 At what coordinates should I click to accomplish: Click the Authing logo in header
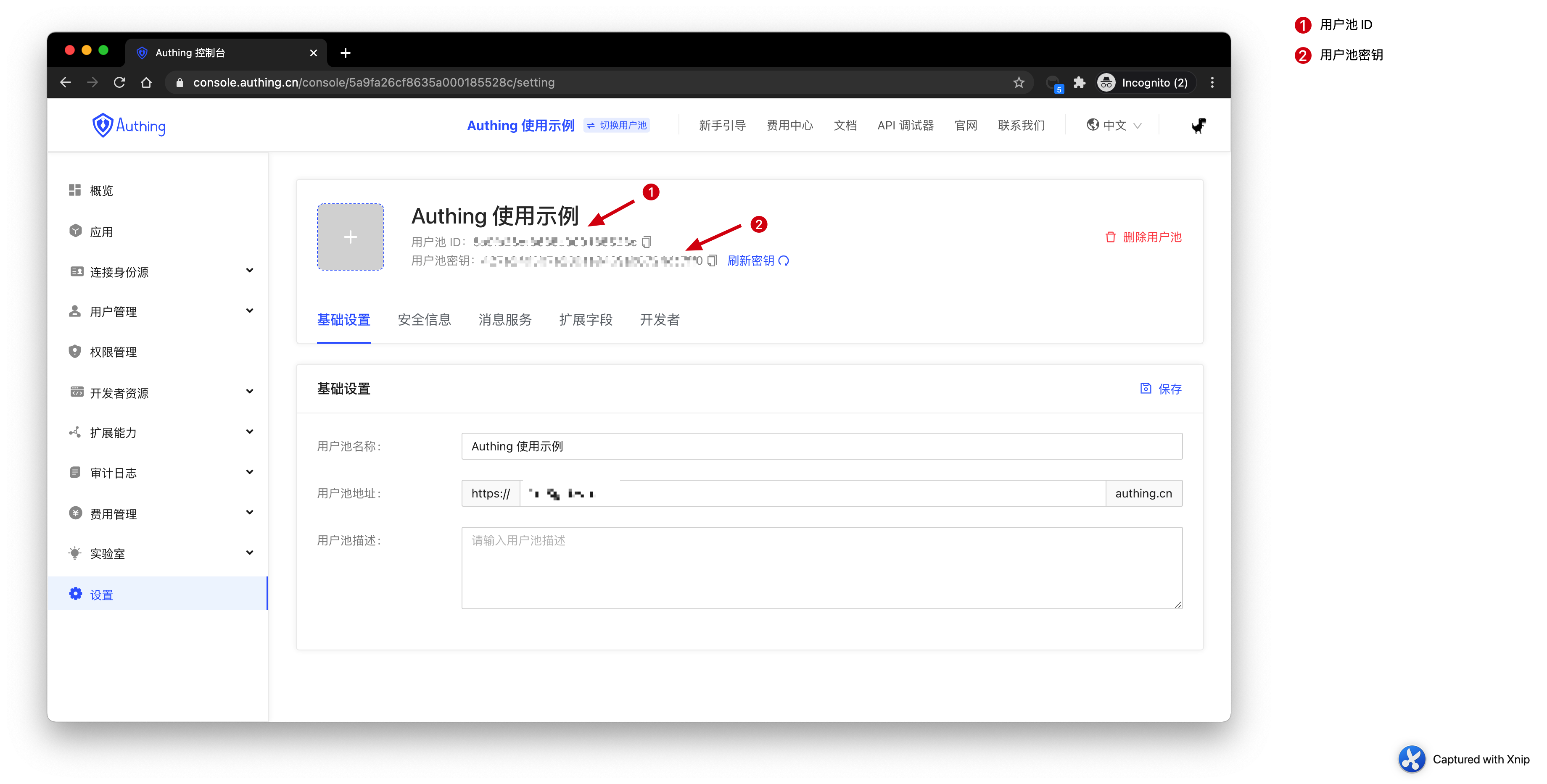(129, 126)
